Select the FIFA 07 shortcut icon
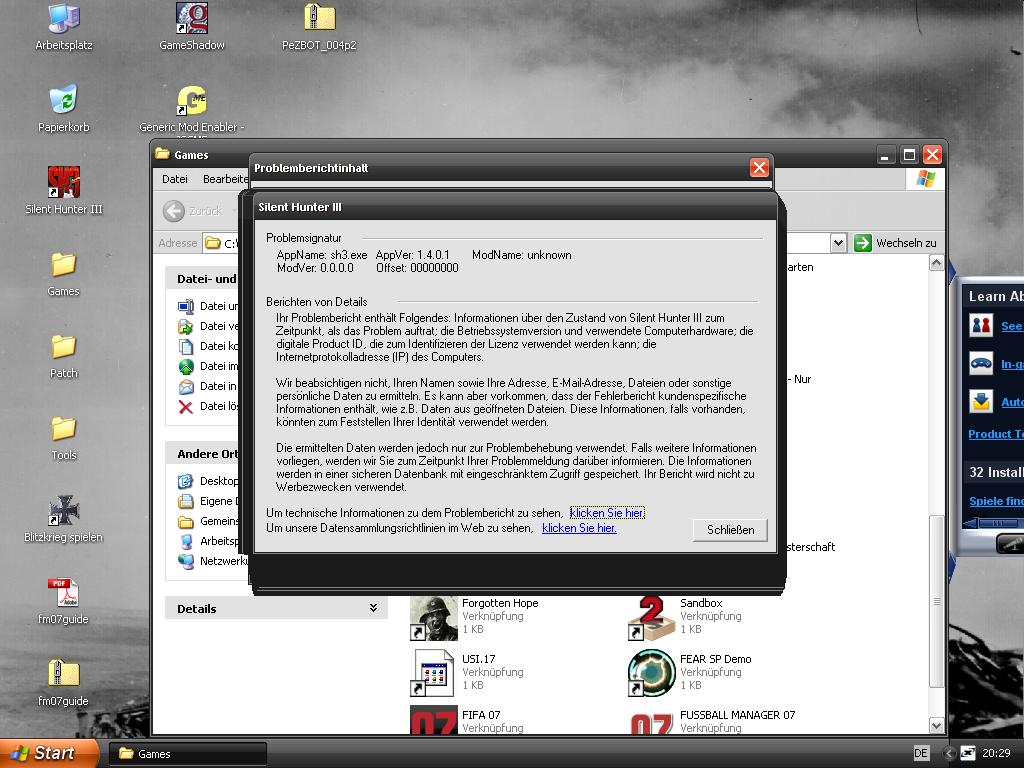 pyautogui.click(x=434, y=720)
